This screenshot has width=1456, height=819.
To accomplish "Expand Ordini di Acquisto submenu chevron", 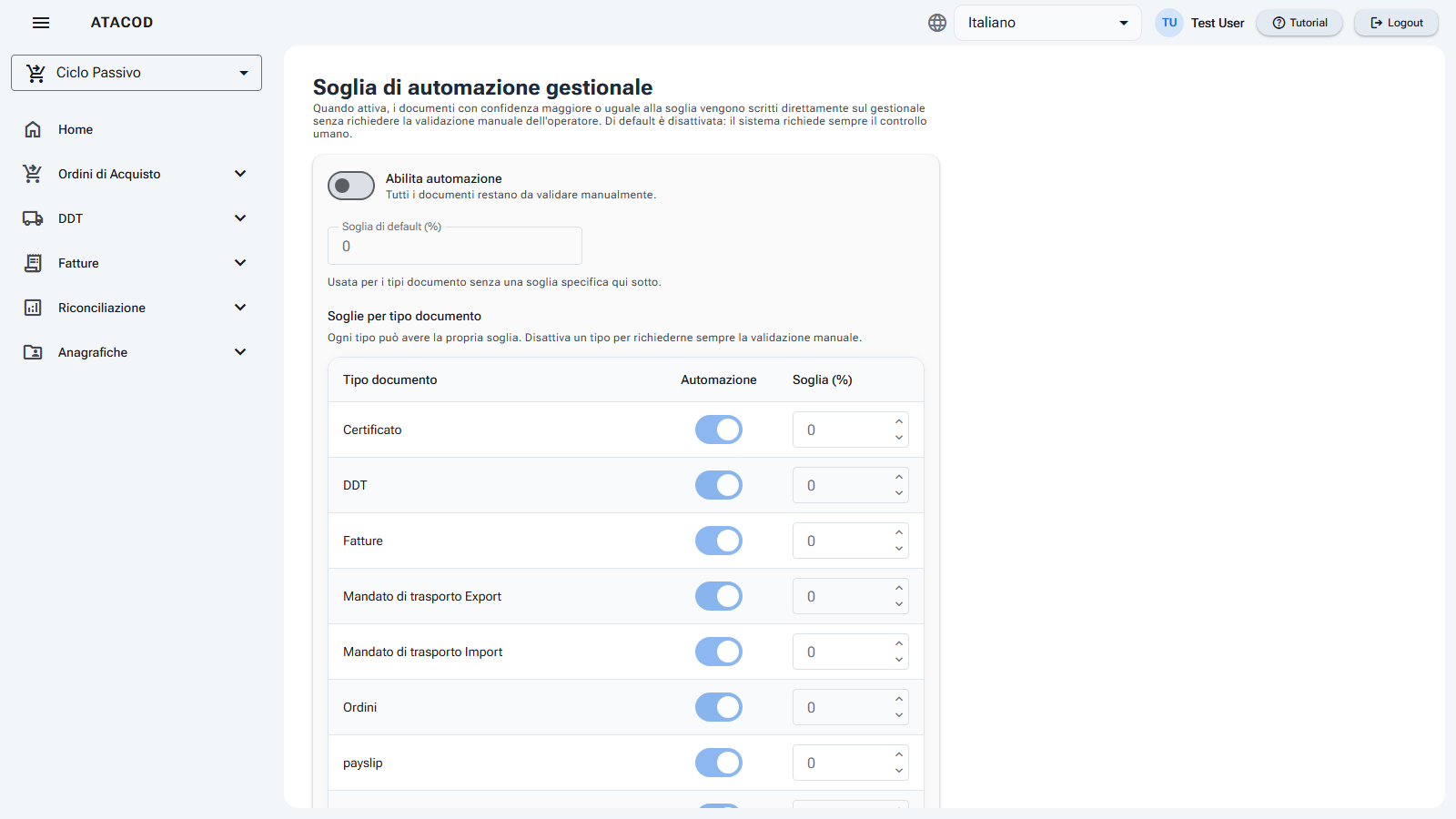I will coord(240,174).
